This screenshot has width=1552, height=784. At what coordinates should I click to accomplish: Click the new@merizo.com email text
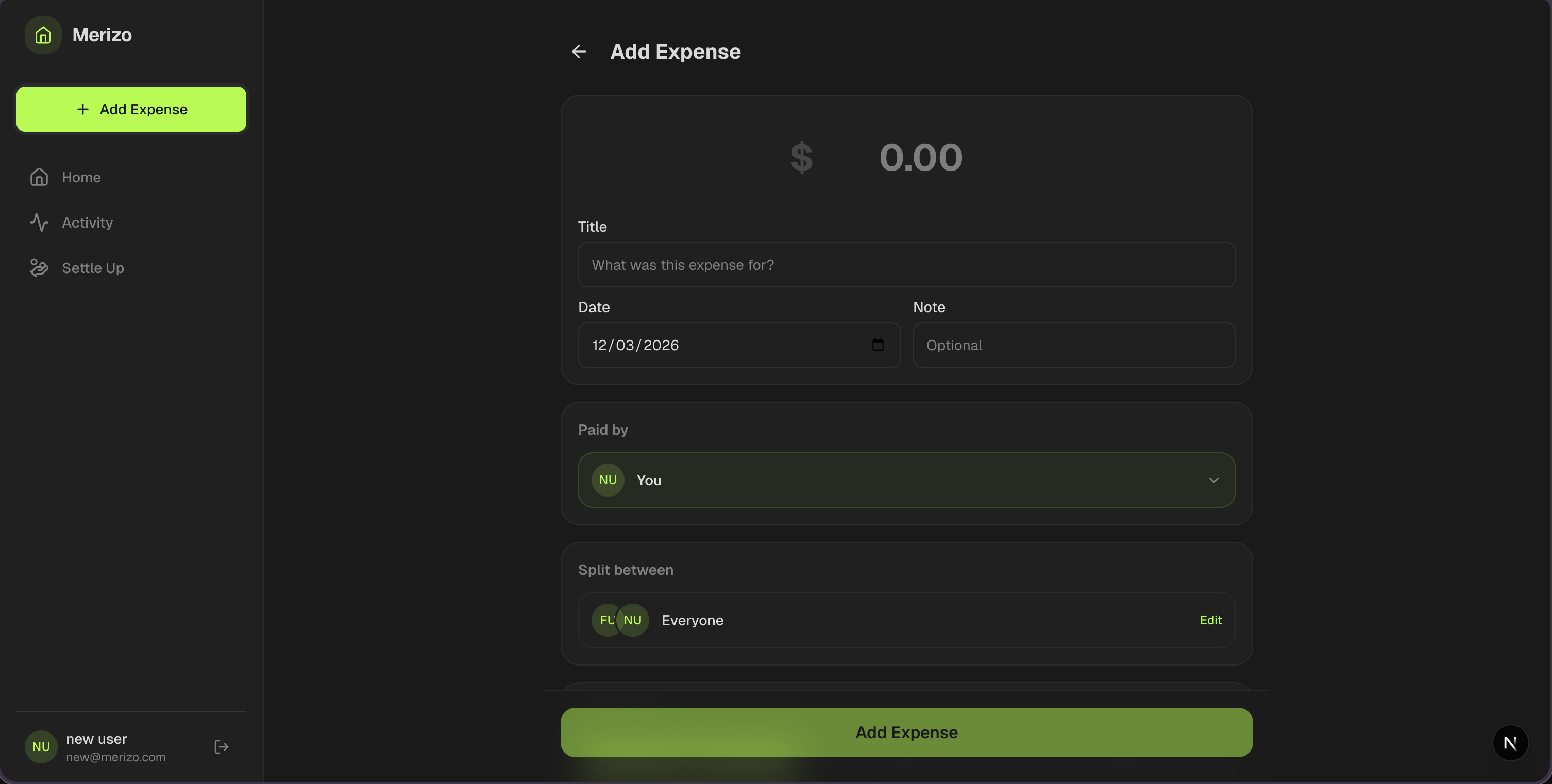point(115,758)
